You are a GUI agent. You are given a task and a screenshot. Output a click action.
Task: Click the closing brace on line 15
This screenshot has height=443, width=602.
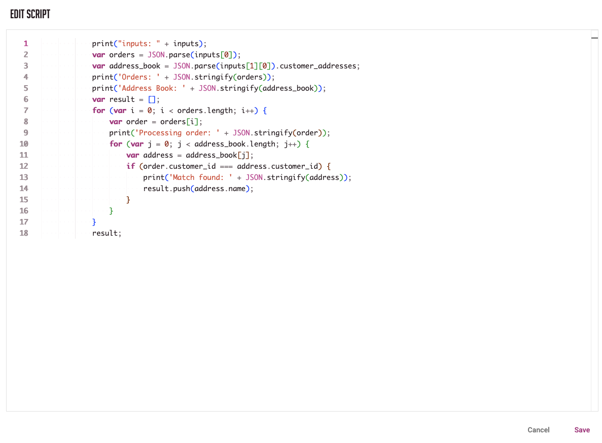[x=128, y=200]
